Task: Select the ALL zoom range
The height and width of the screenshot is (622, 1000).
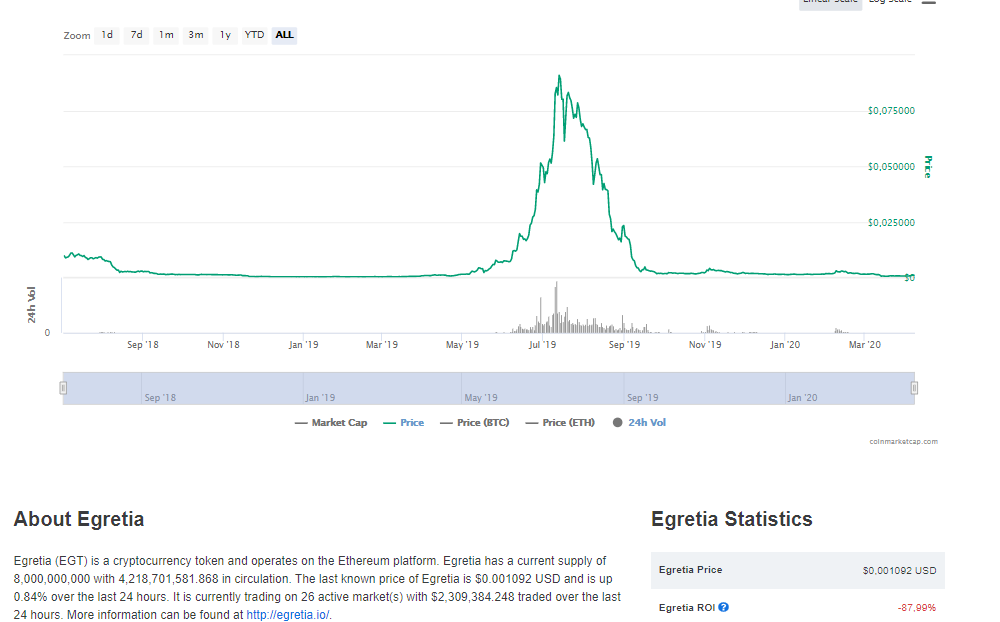Action: click(x=284, y=35)
